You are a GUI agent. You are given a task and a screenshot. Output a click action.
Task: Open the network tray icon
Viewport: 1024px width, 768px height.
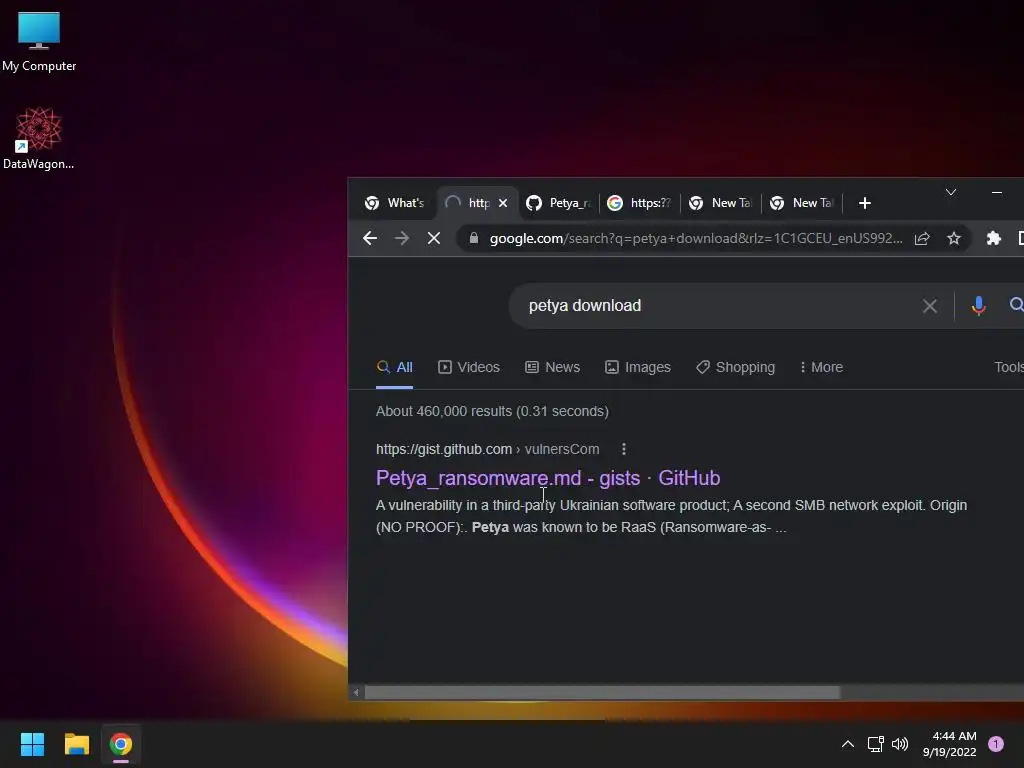pyautogui.click(x=876, y=744)
